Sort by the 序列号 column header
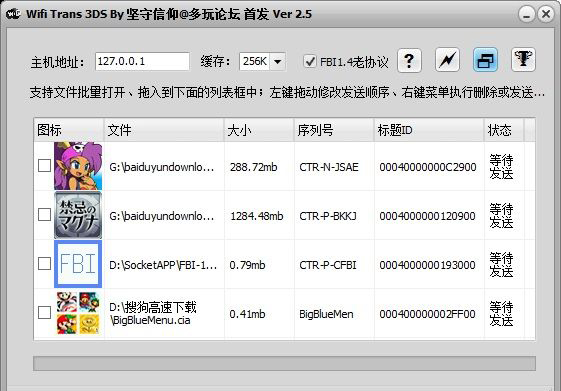The image size is (561, 391). [334, 130]
